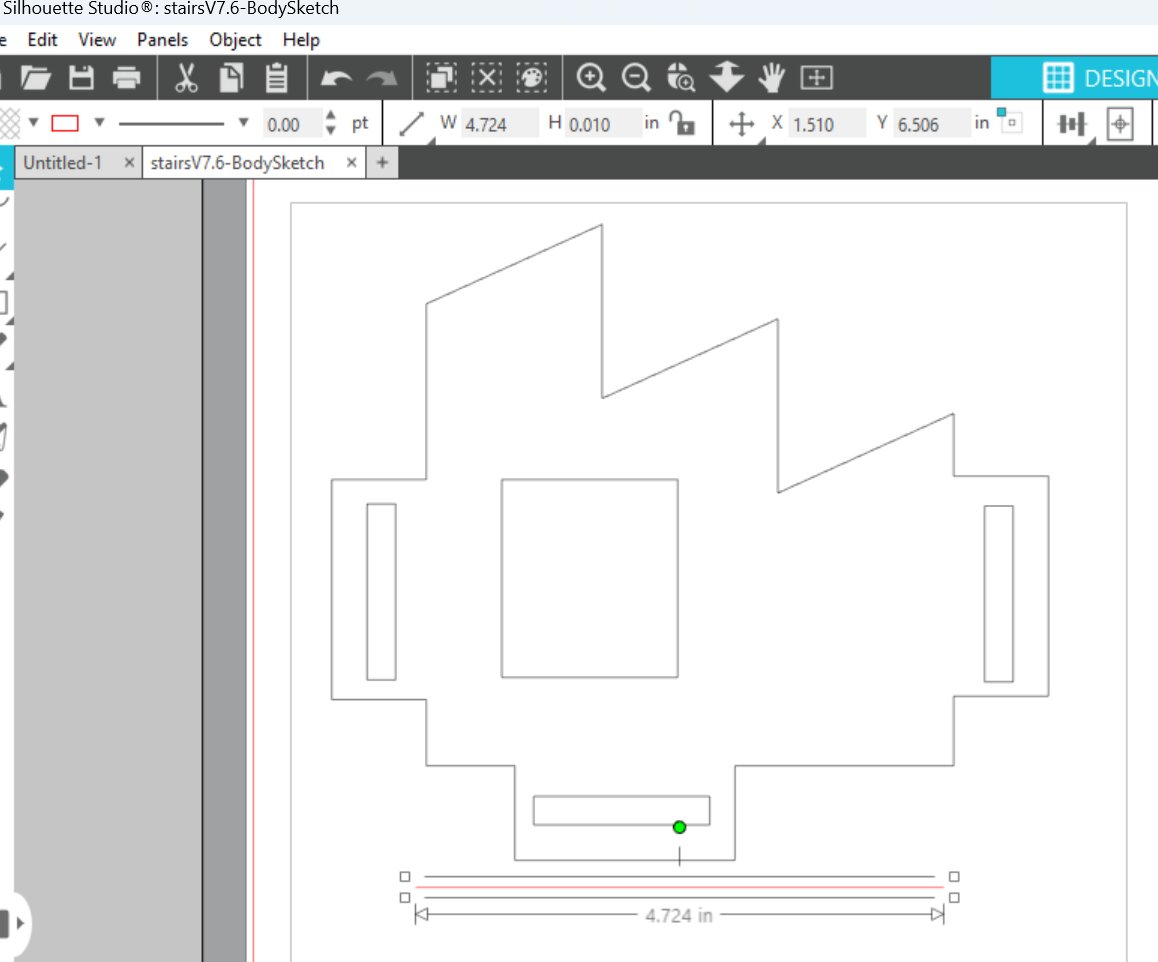Paste from clipboard with the clipboard icon
The image size is (1158, 962).
coord(276,78)
